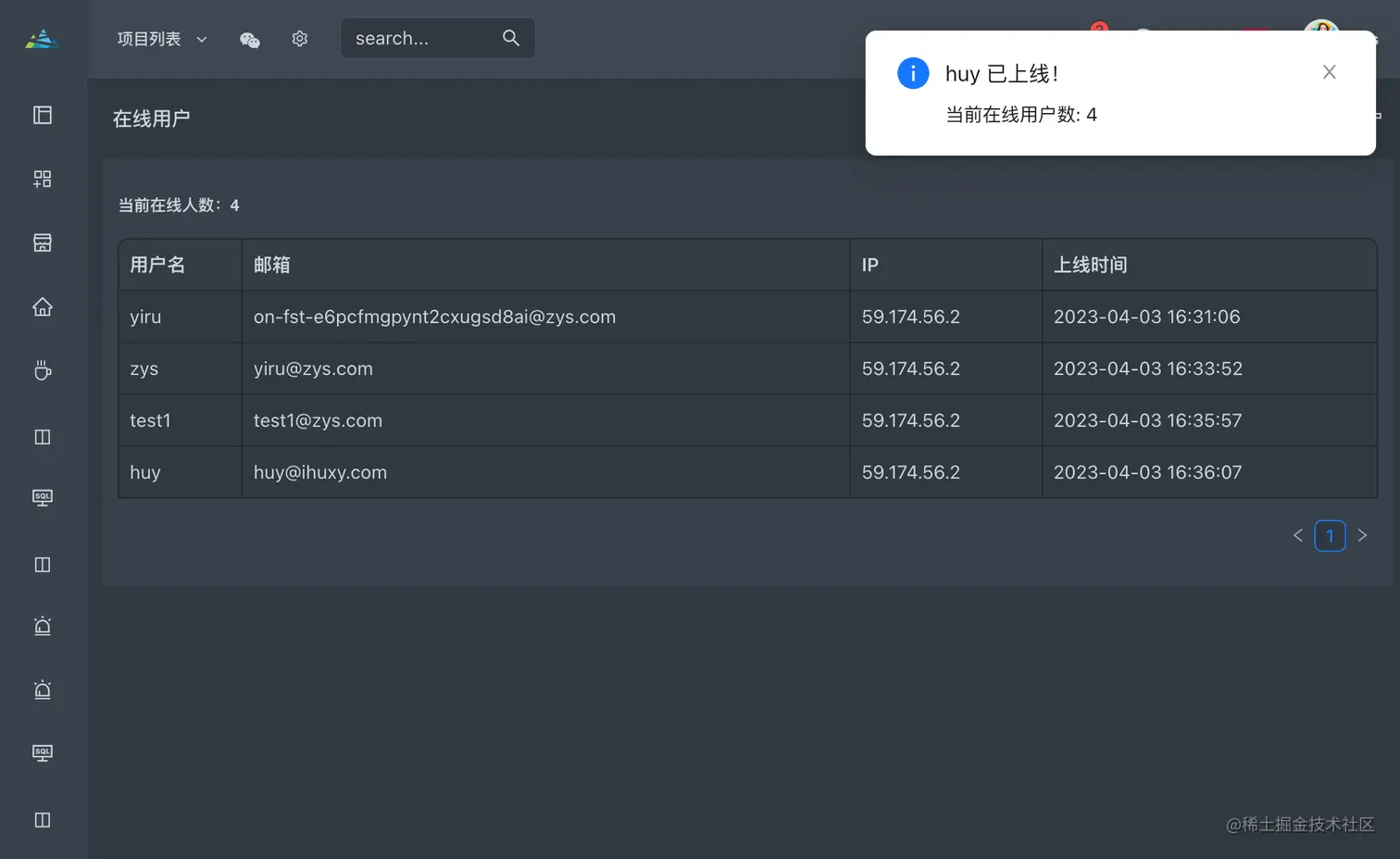
Task: Click the coffee cup icon in the sidebar
Action: point(43,370)
